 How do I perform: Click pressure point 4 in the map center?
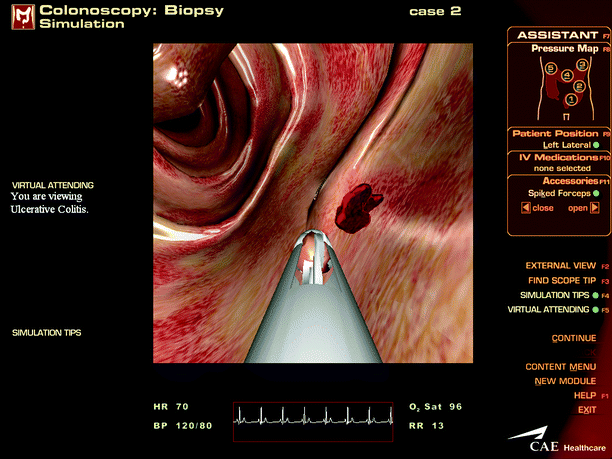click(x=566, y=75)
